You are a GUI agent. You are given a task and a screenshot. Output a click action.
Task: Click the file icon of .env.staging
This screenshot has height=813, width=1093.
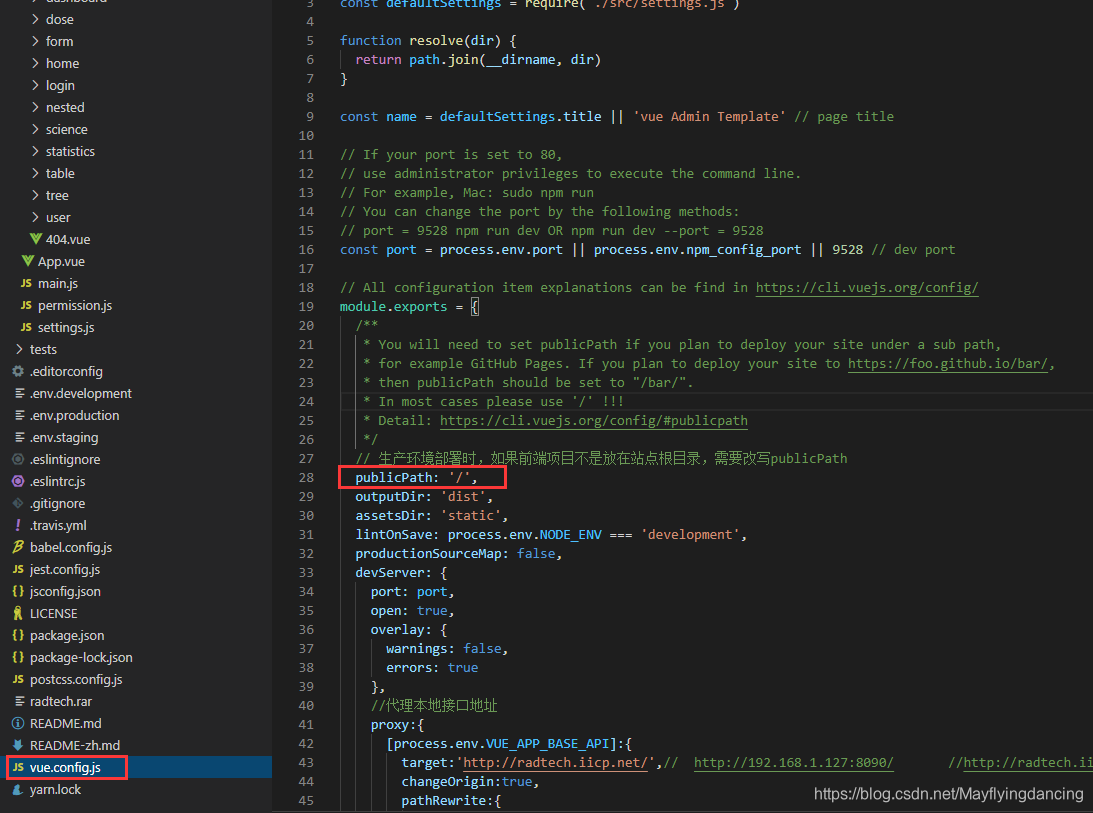[19, 437]
